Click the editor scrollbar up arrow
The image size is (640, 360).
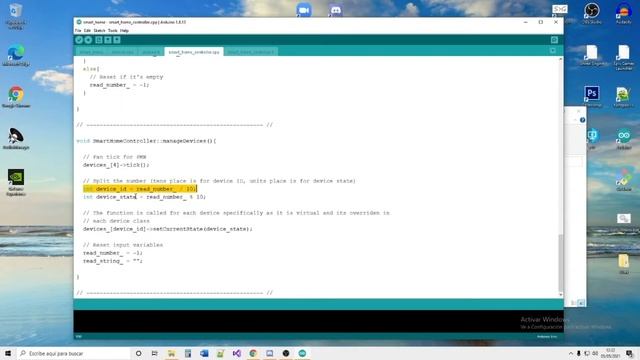(x=560, y=59)
